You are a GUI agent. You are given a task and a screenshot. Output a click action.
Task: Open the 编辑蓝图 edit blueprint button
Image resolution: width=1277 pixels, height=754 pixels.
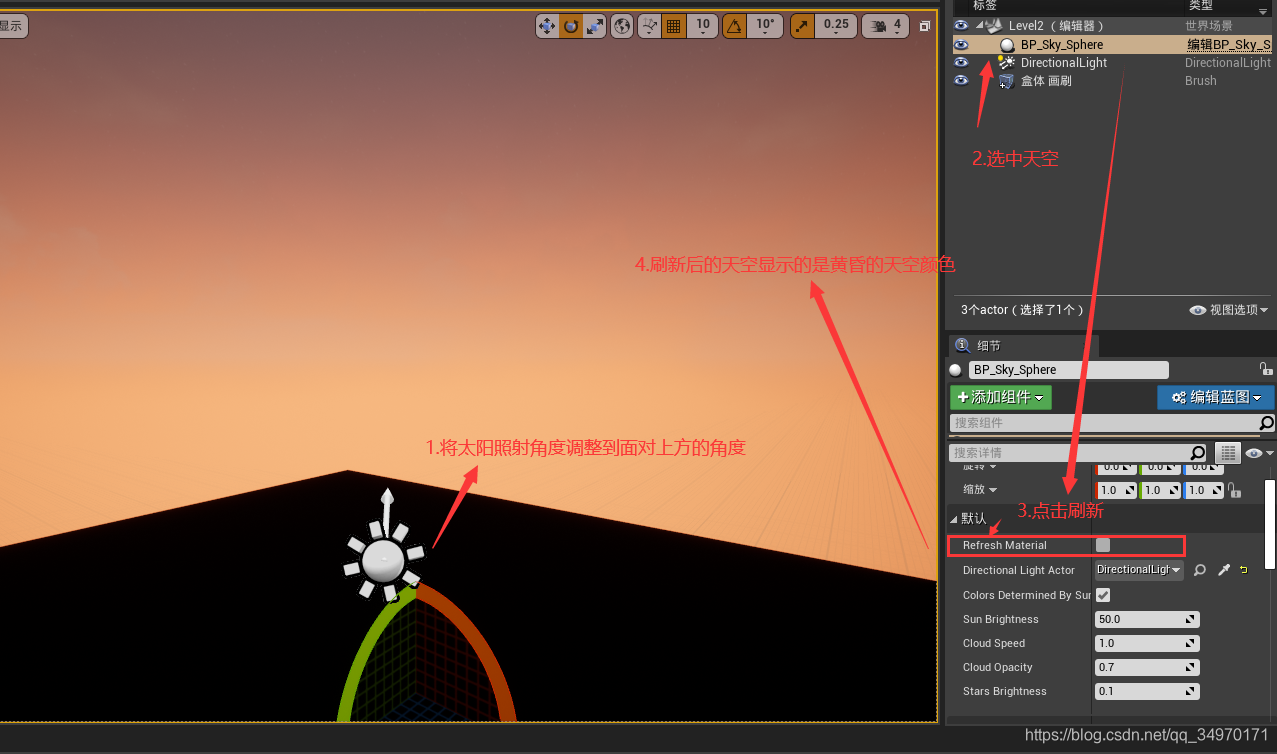click(x=1216, y=398)
